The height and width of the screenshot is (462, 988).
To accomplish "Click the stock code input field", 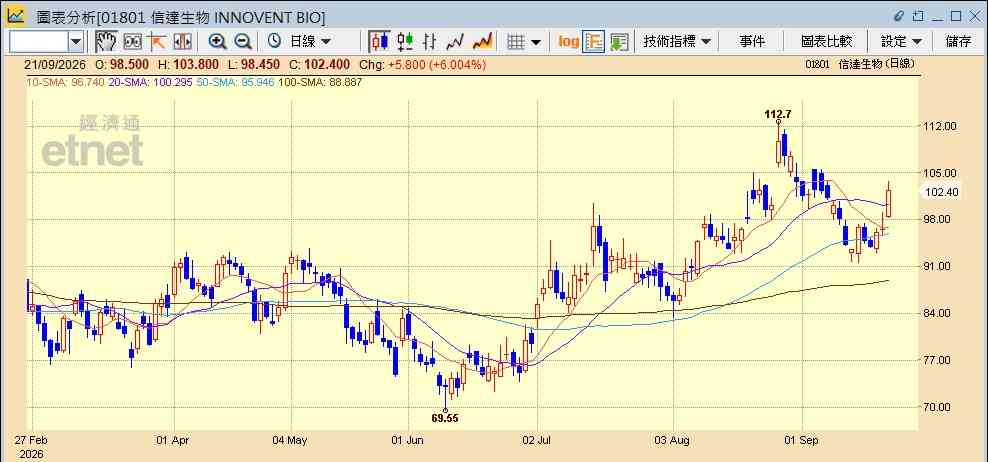I will (38, 42).
